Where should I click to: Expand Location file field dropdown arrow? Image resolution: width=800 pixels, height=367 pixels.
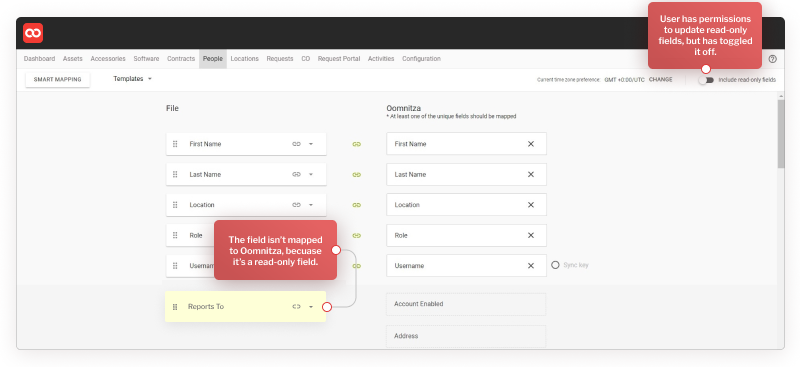coord(311,205)
